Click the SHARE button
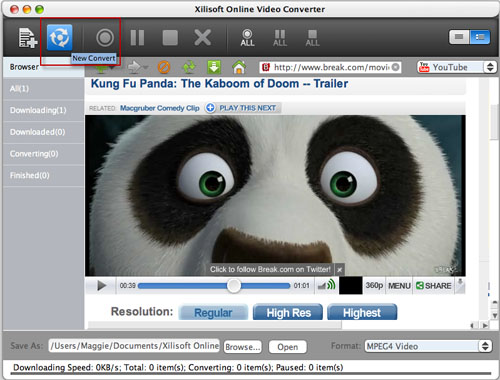Viewport: 500px width, 380px height. [434, 286]
